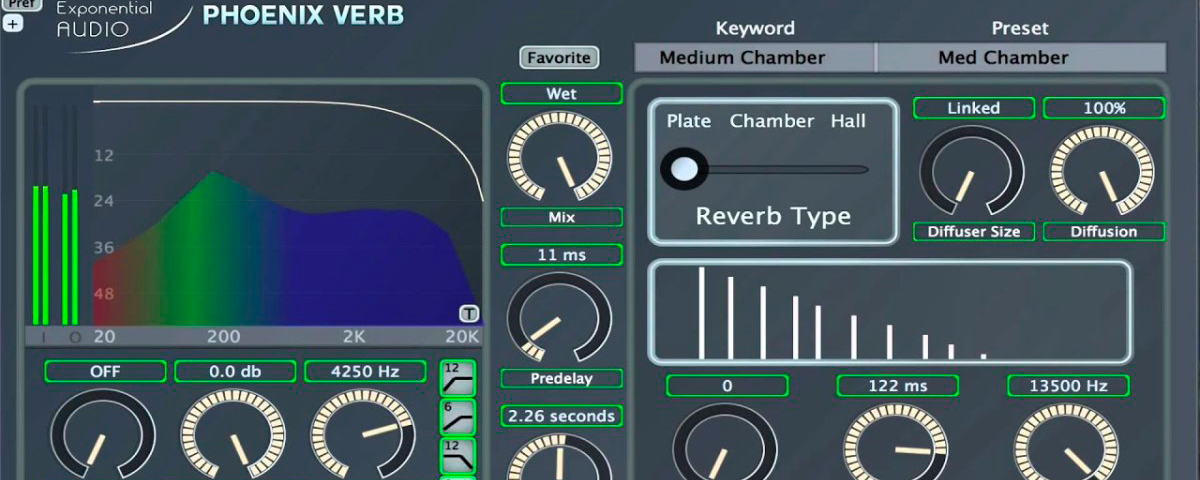Click the 100% diffusion value field
Image resolution: width=1200 pixels, height=480 pixels.
click(1104, 108)
